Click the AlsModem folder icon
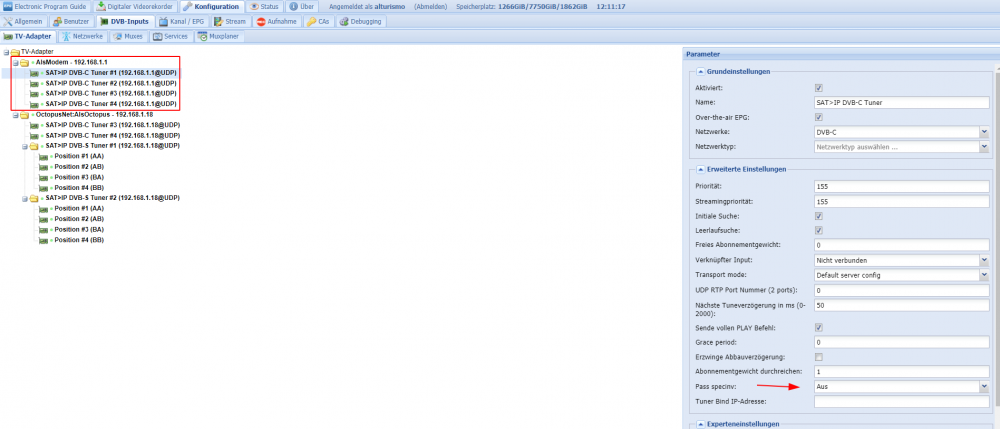The width and height of the screenshot is (1000, 429). 24,62
